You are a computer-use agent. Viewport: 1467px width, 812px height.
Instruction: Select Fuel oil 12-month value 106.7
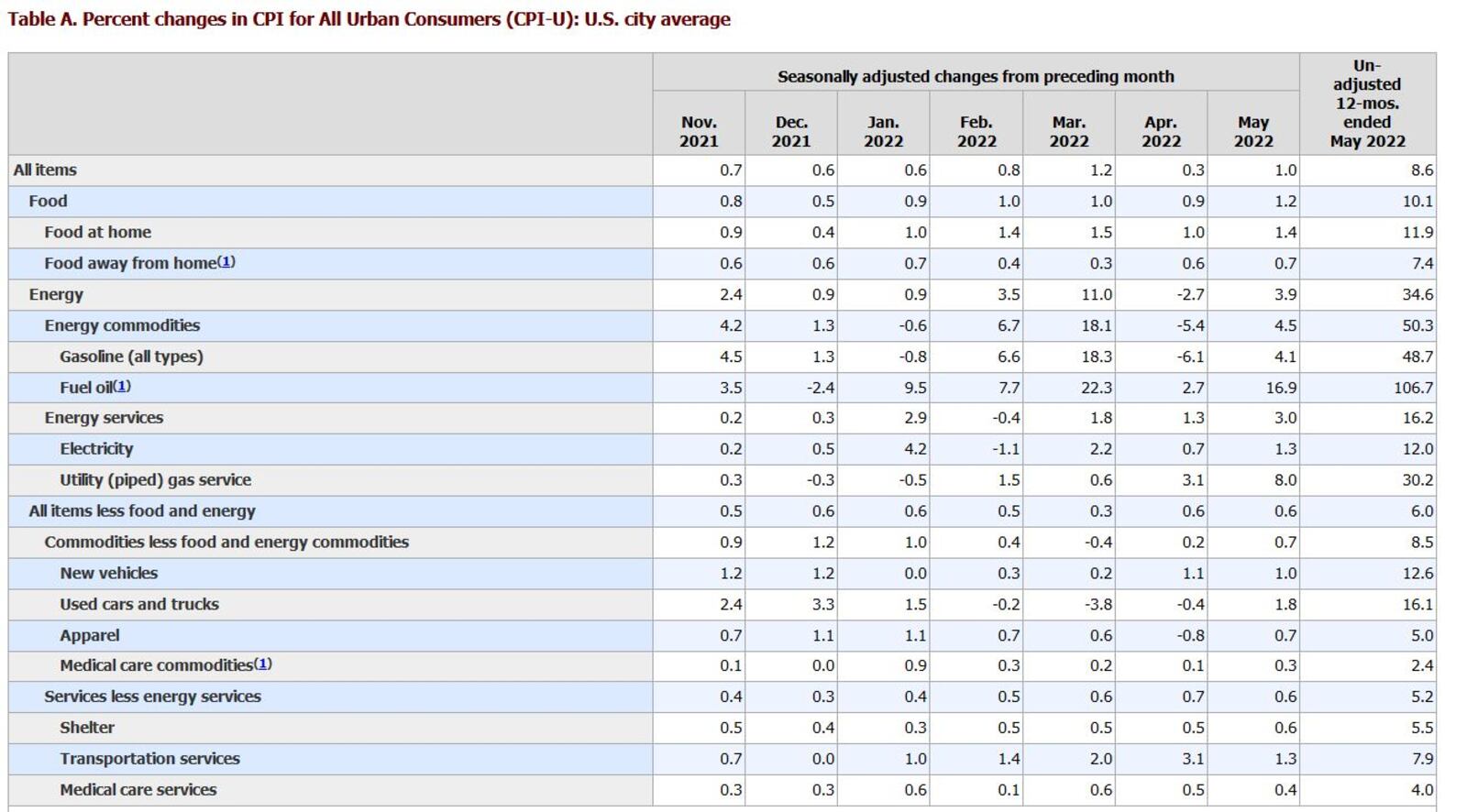[1413, 389]
